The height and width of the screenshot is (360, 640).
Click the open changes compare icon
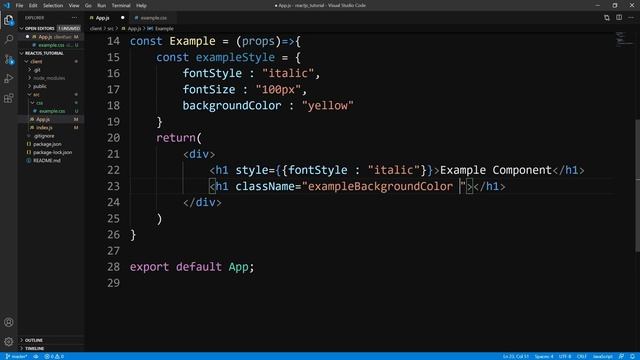pos(607,18)
